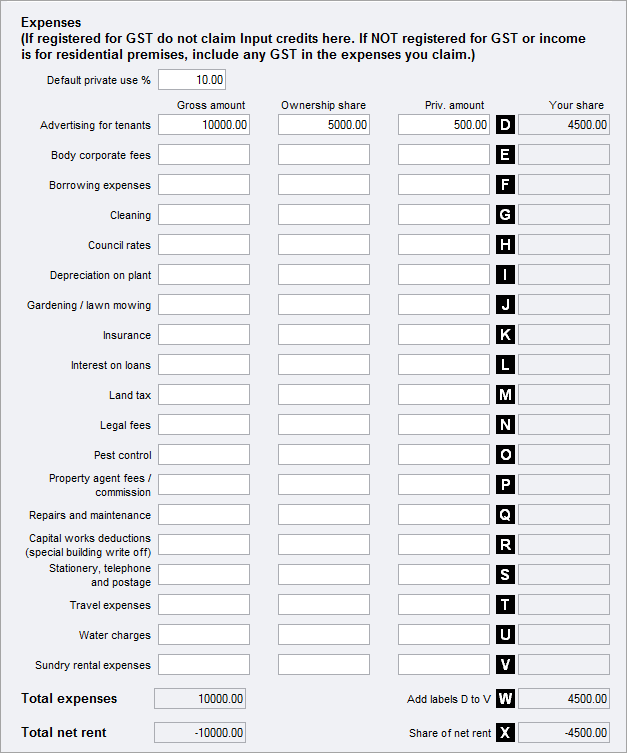Click the D label icon for Advertising

(505, 125)
